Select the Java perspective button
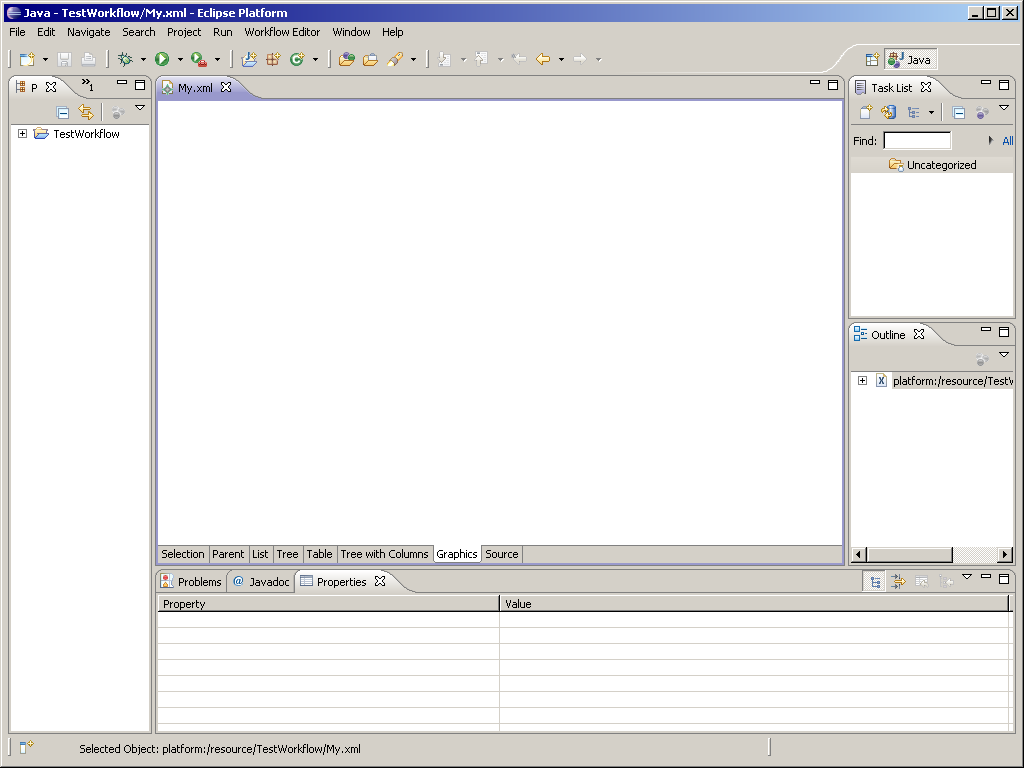Image resolution: width=1024 pixels, height=768 pixels. pos(910,60)
